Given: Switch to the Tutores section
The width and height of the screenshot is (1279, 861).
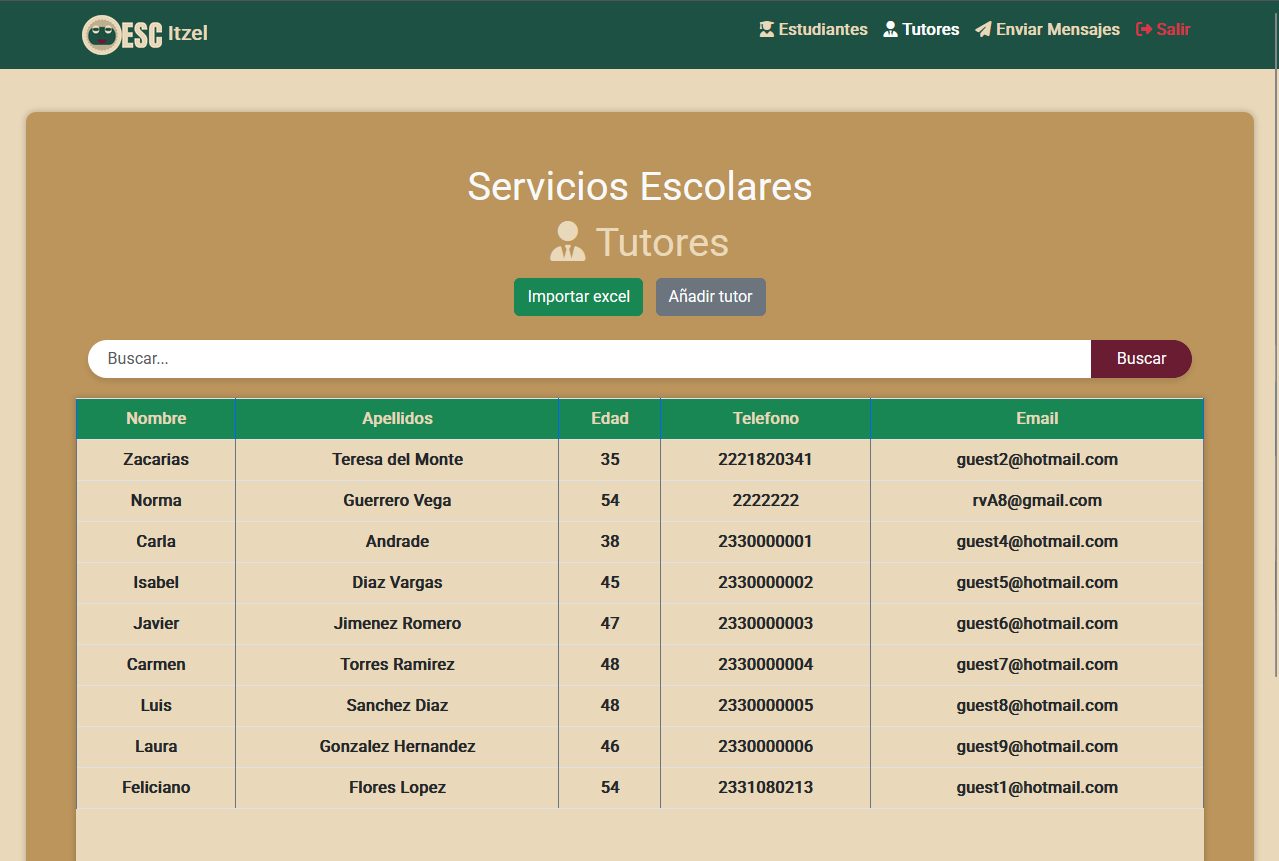Looking at the screenshot, I should [x=928, y=29].
